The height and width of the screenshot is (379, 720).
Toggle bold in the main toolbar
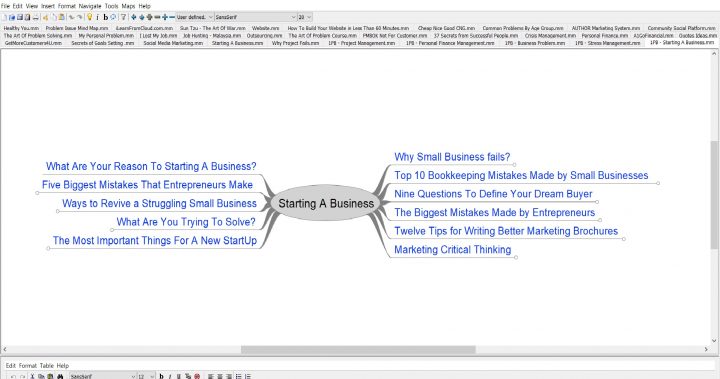pos(106,17)
